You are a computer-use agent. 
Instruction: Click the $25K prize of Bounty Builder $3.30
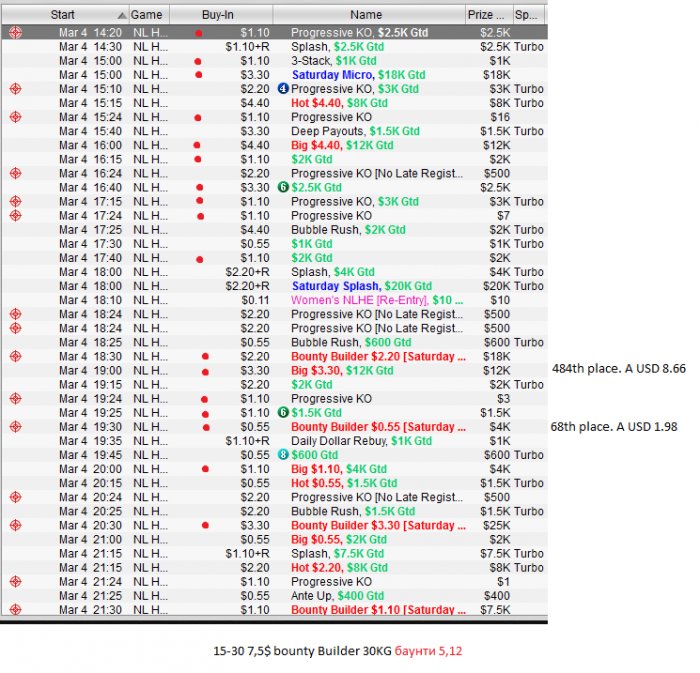point(496,525)
